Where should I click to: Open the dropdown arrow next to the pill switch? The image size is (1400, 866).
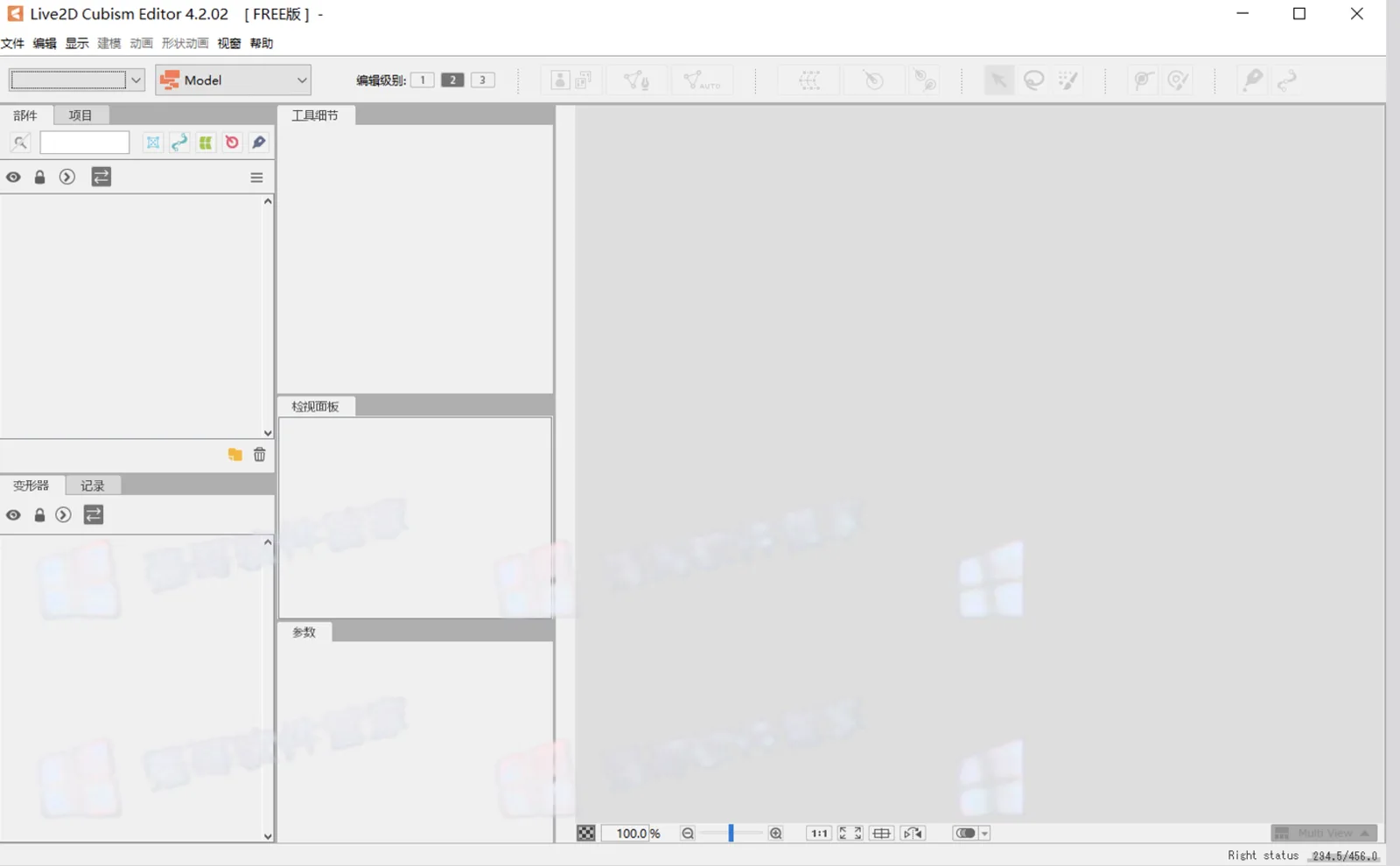click(x=984, y=834)
